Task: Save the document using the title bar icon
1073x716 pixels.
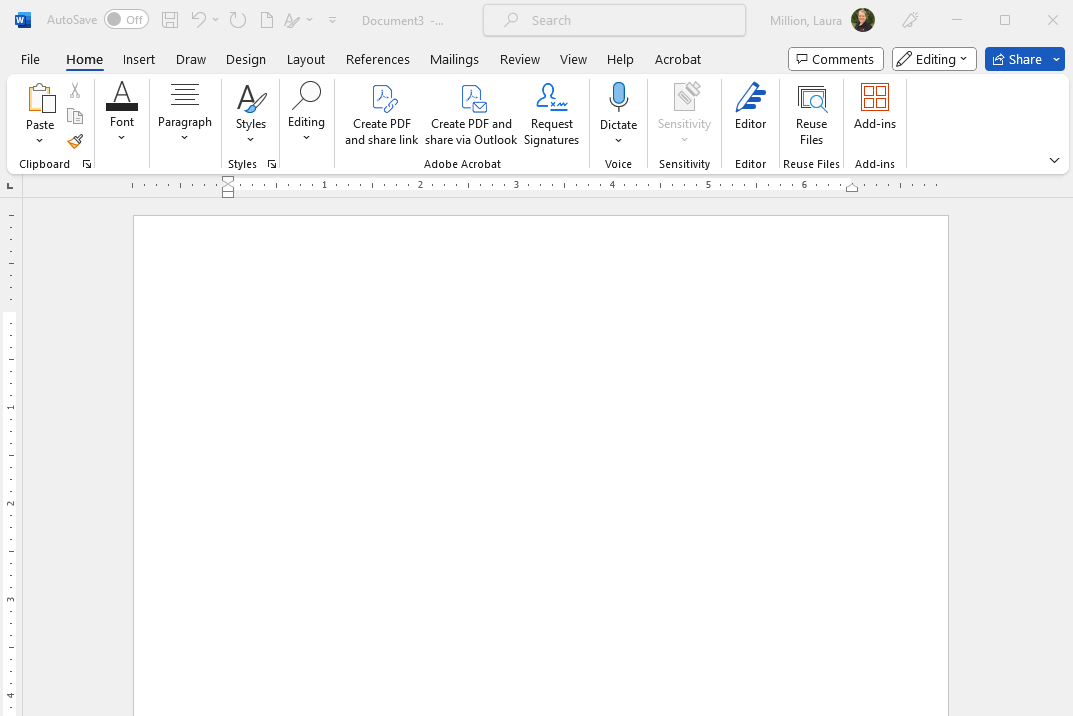Action: point(170,20)
